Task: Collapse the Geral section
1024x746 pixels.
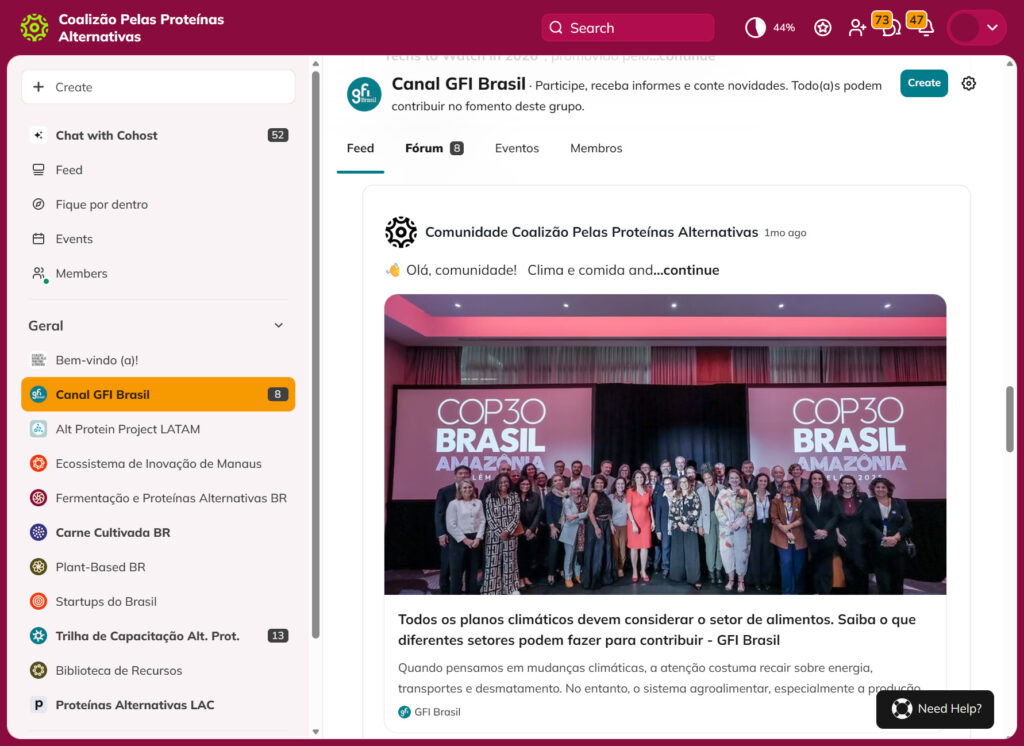Action: pos(278,326)
